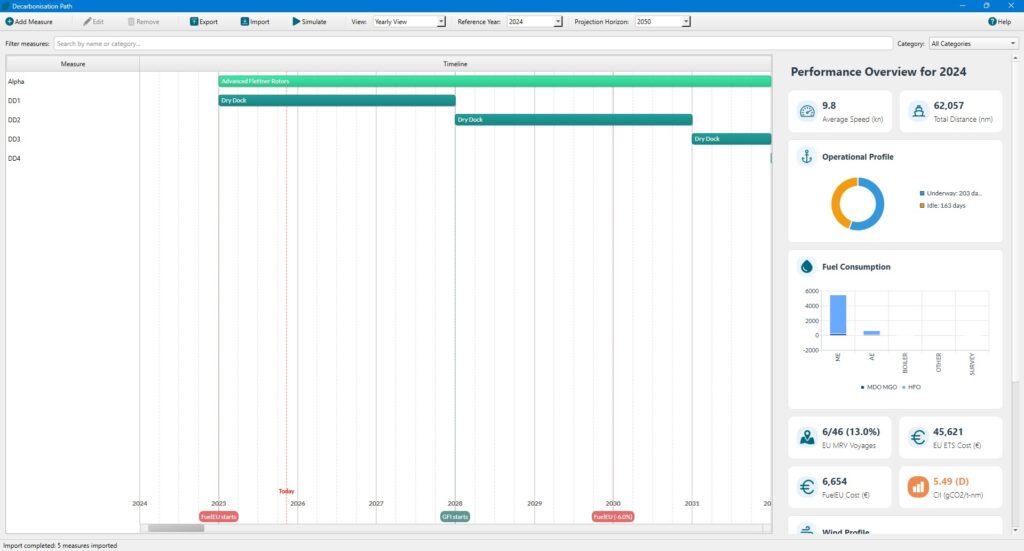Click the Average Speed gauge icon
Viewport: 1024px width, 551px height.
(x=807, y=111)
